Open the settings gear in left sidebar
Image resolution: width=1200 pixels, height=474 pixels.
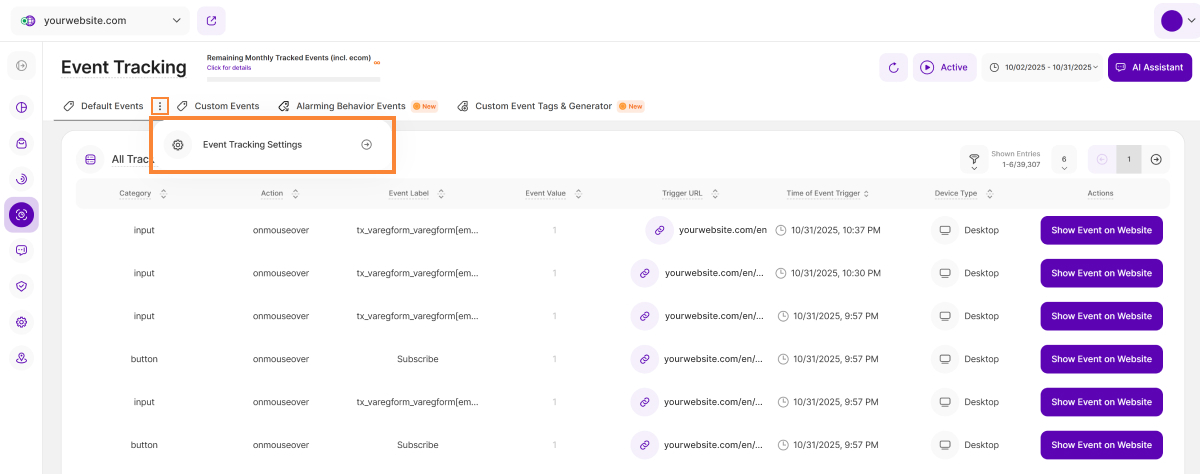(22, 322)
